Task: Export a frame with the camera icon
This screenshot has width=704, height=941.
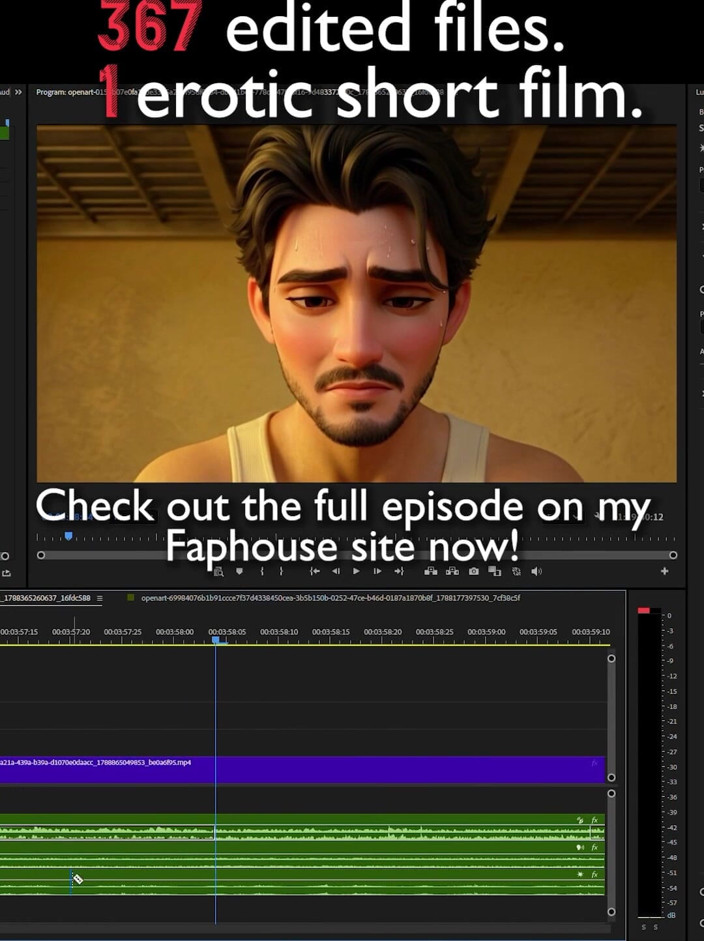Action: [474, 571]
